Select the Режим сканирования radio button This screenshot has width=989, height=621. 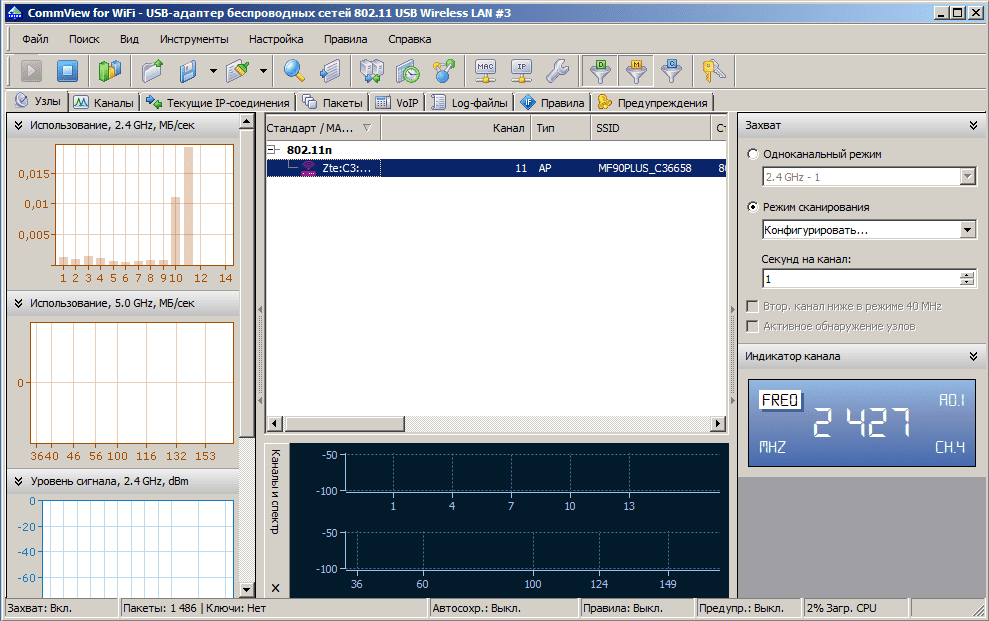click(752, 207)
